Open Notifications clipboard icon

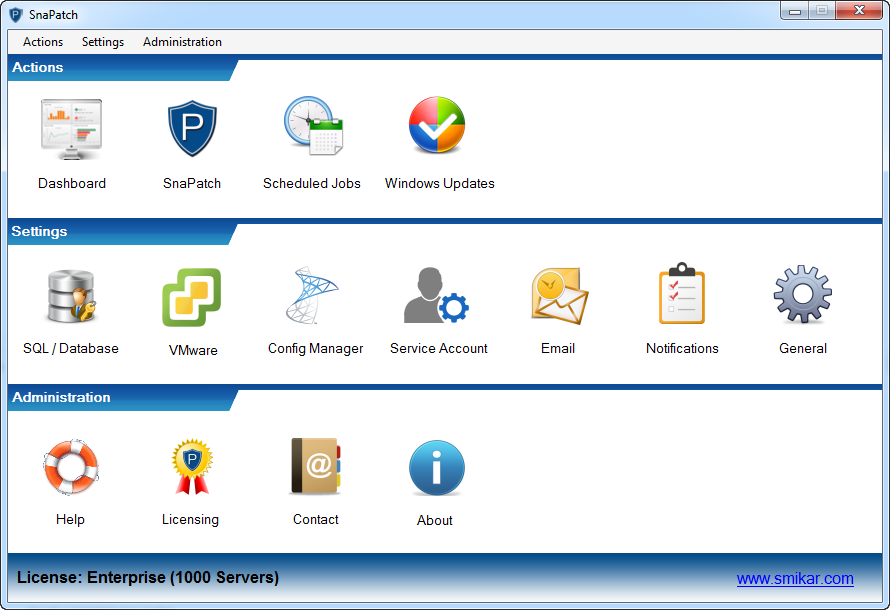click(x=682, y=293)
